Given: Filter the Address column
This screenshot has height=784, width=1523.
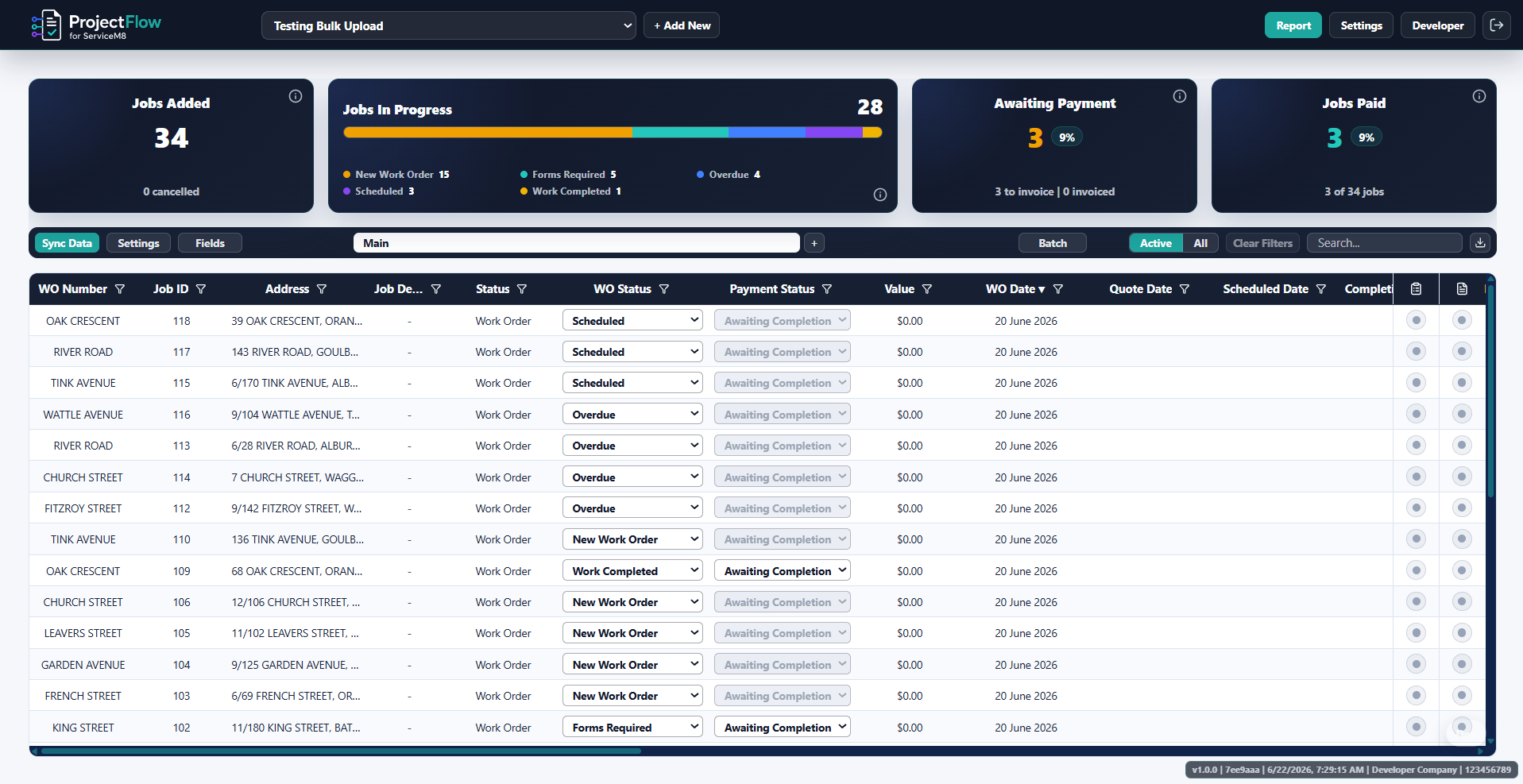Looking at the screenshot, I should (322, 289).
